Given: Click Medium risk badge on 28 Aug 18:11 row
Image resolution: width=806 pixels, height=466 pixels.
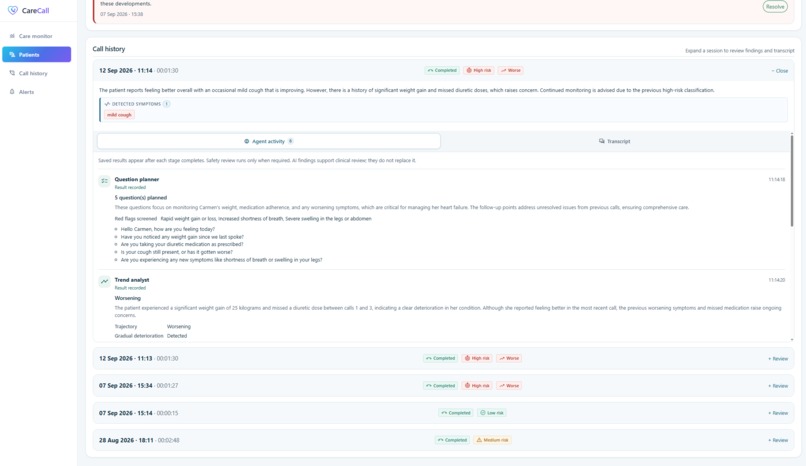Looking at the screenshot, I should (x=492, y=440).
